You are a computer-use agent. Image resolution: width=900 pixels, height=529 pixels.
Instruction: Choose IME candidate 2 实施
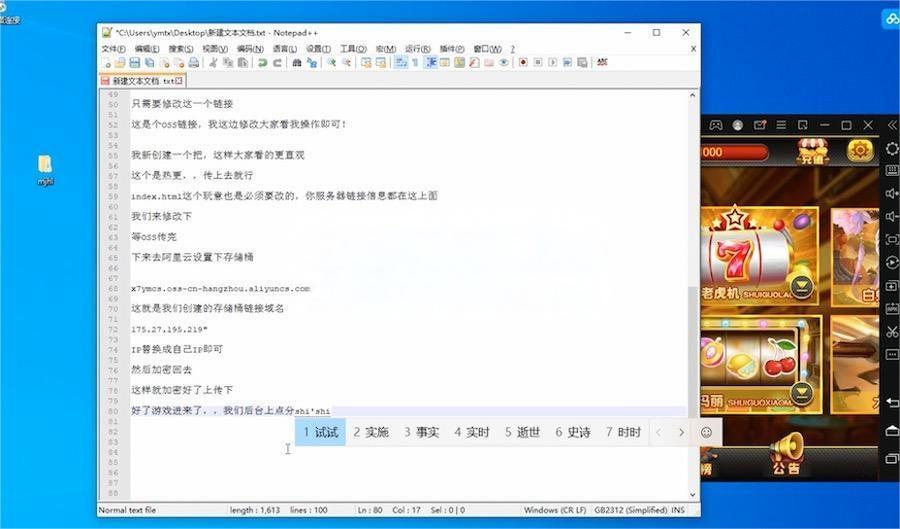coord(371,432)
